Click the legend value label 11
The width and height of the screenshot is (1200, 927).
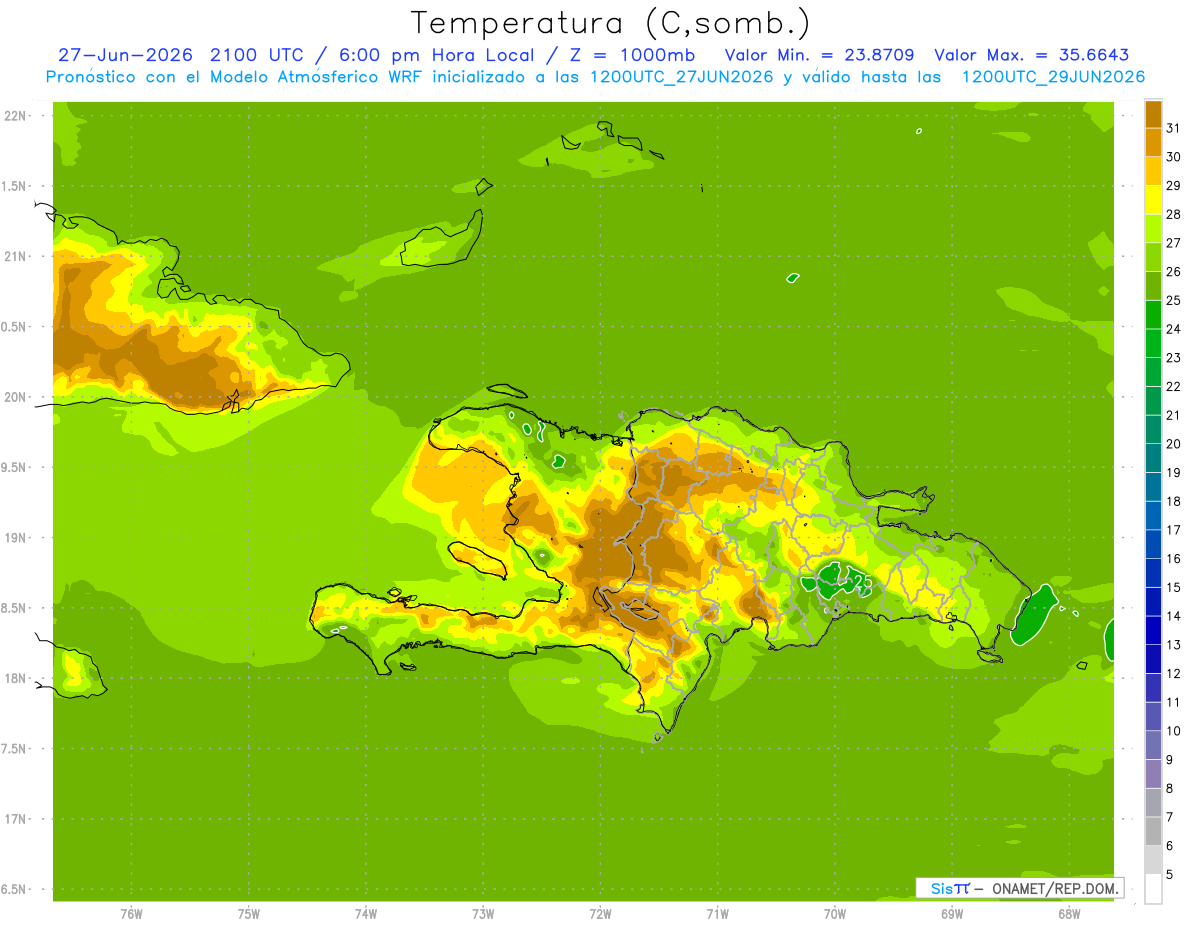1173,702
